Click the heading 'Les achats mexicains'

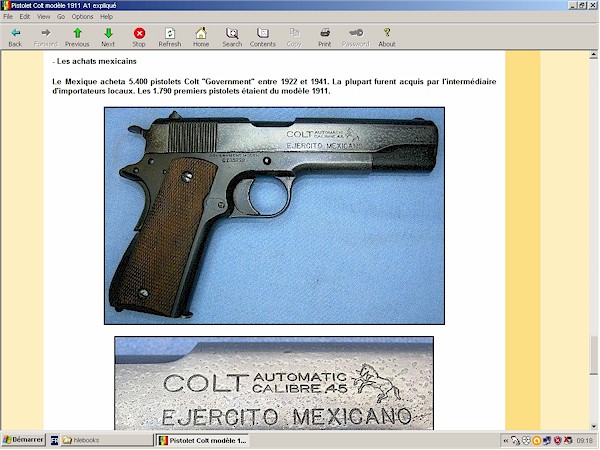tap(94, 61)
